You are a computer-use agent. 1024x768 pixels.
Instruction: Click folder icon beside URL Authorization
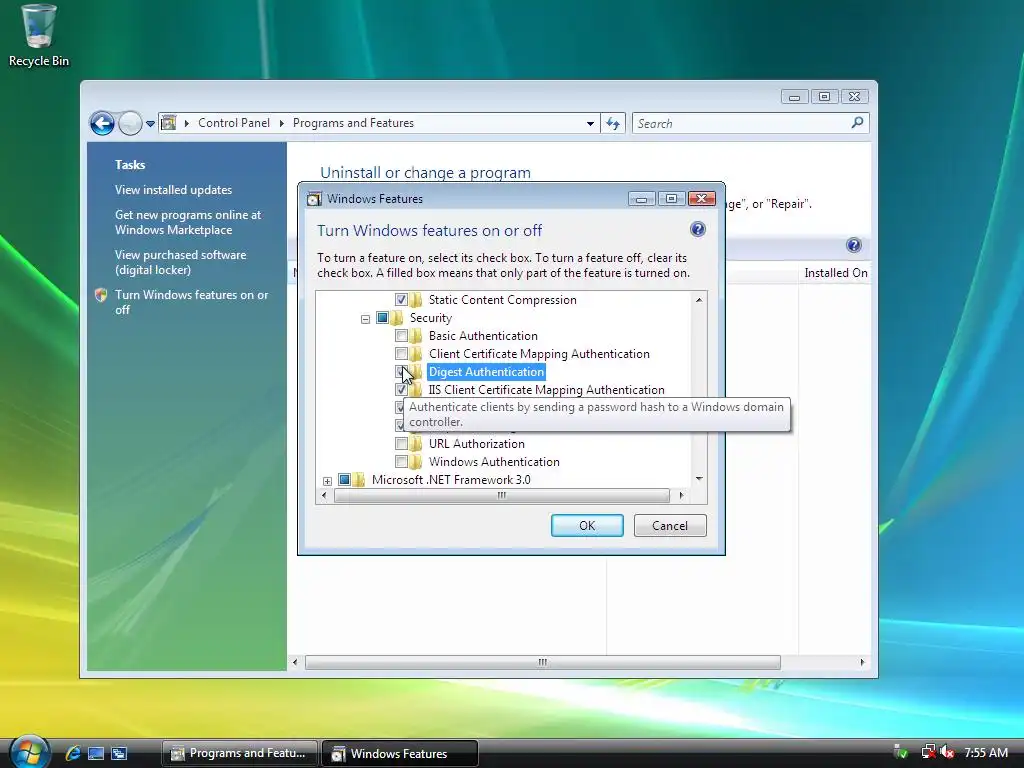(416, 444)
